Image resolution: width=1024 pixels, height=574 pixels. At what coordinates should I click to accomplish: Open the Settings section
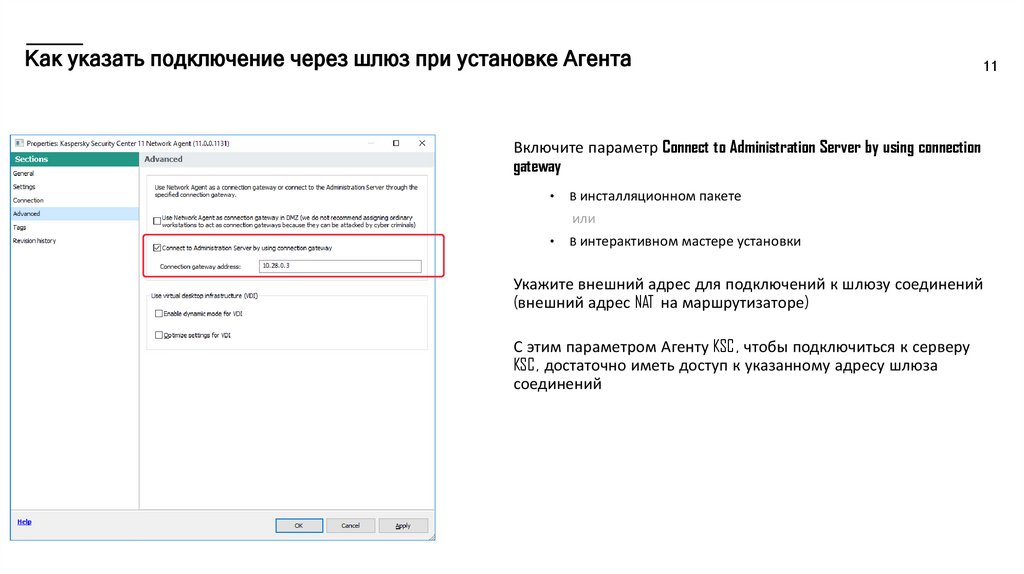[x=24, y=187]
